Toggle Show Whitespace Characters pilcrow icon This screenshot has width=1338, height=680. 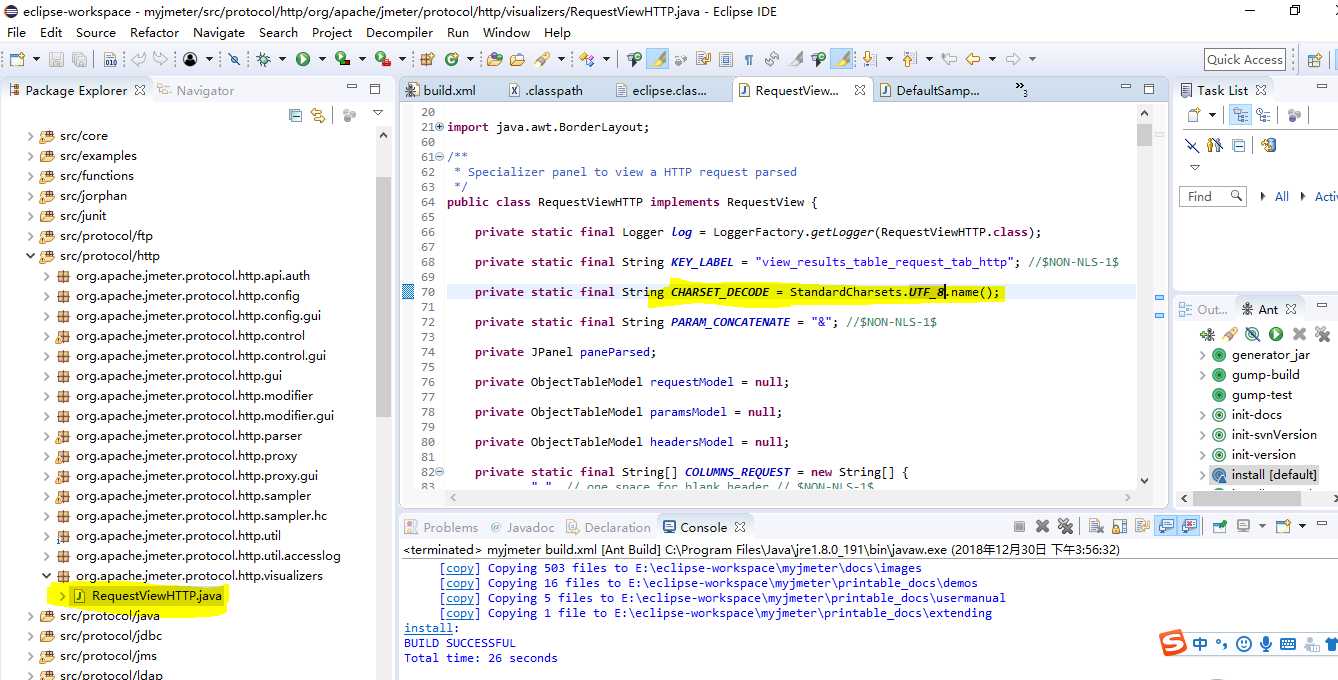tap(749, 59)
